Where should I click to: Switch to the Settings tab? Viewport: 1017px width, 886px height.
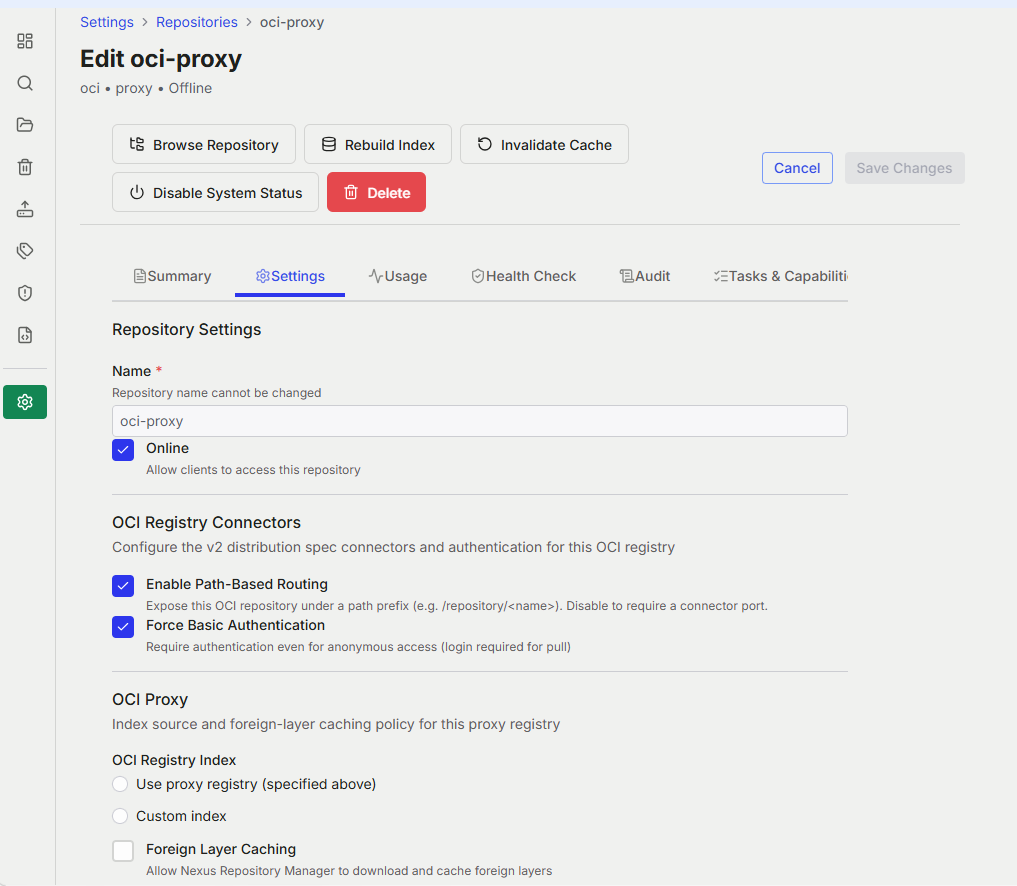(x=290, y=276)
